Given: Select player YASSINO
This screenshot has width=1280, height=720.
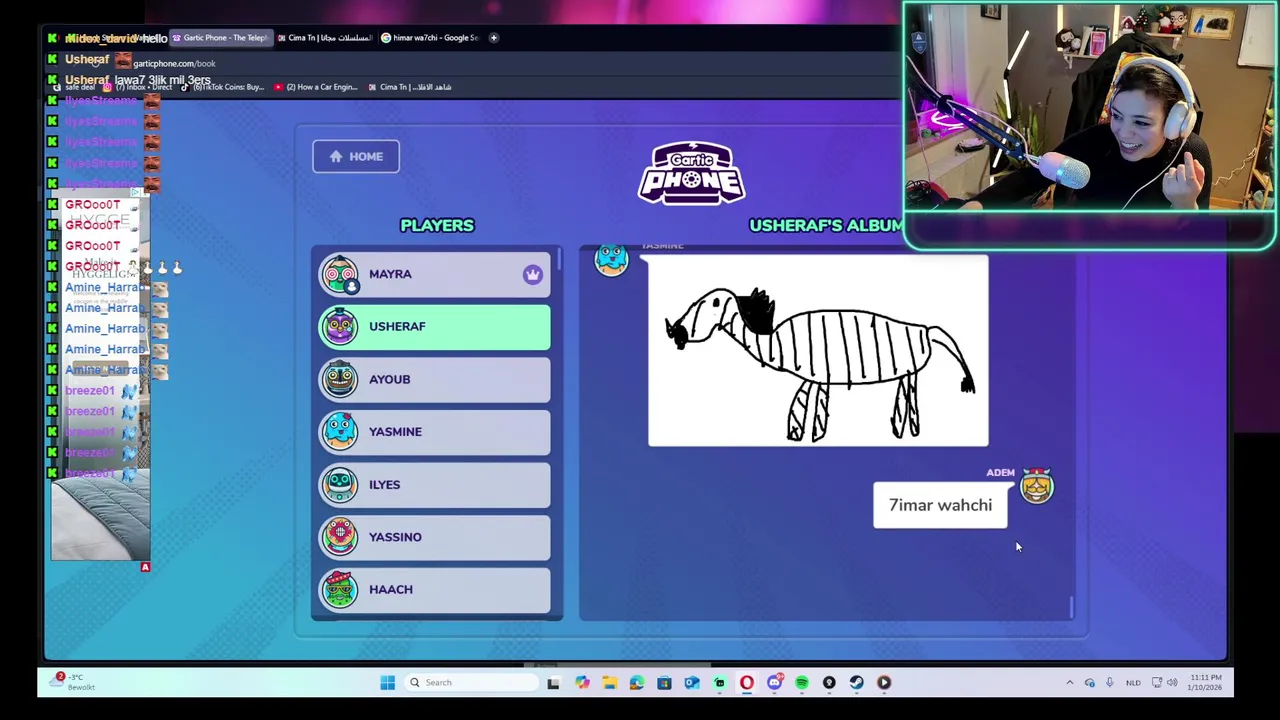Looking at the screenshot, I should click(435, 537).
